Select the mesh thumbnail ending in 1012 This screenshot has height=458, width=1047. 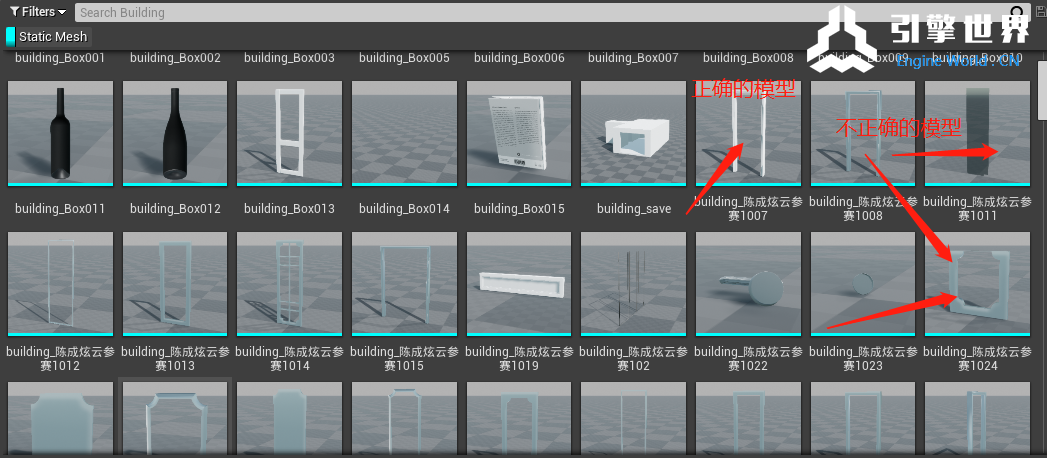(60, 284)
